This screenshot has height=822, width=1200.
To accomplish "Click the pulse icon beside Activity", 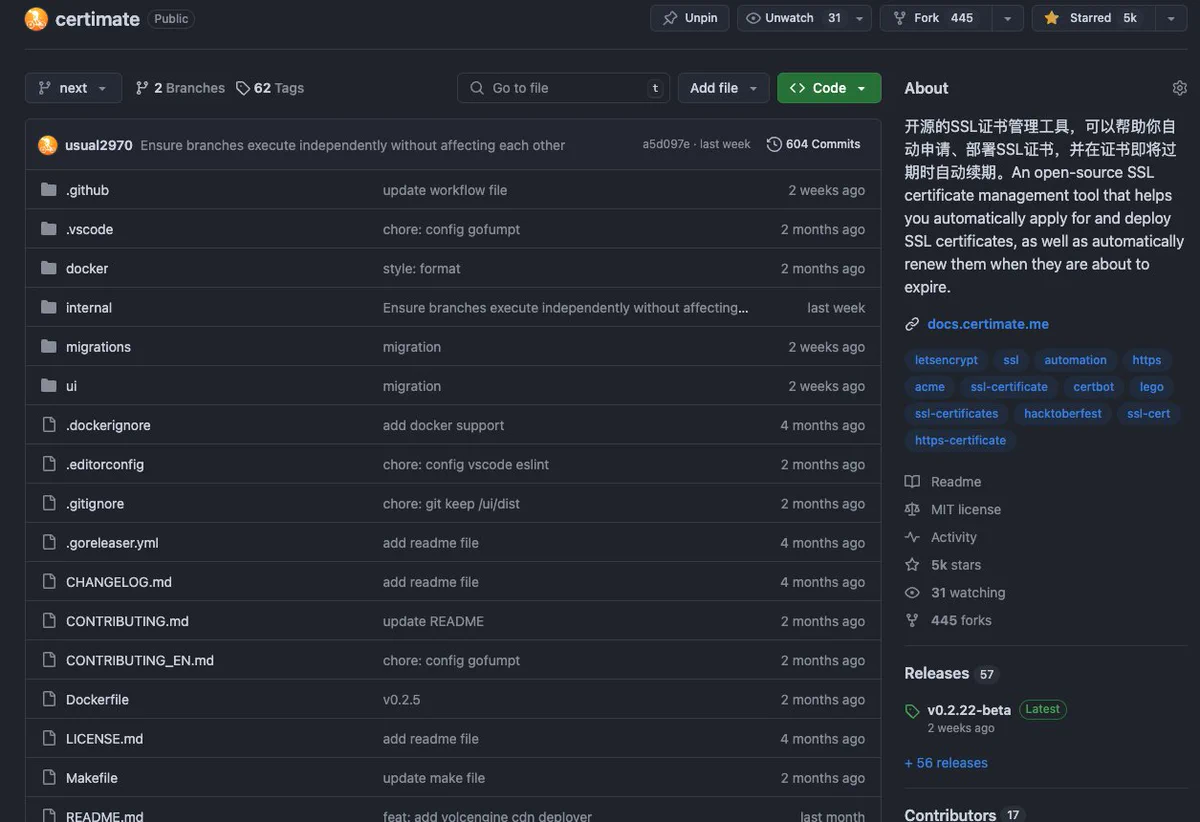I will 912,537.
